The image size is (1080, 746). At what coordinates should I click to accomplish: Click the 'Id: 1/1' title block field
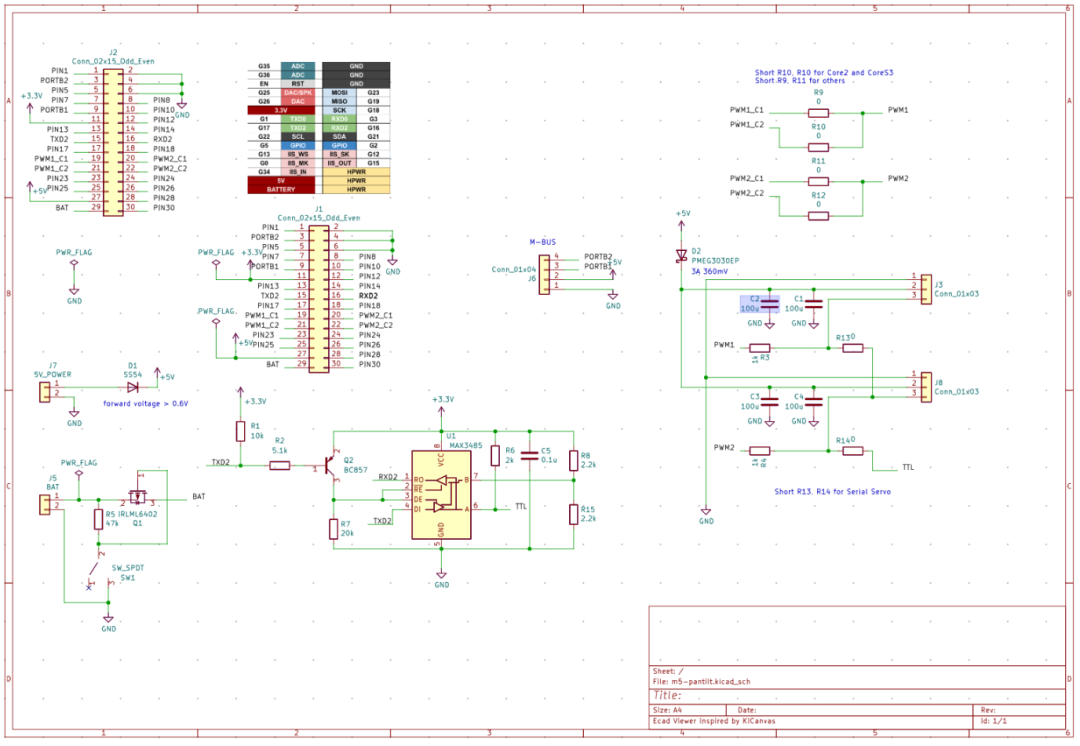tap(993, 721)
